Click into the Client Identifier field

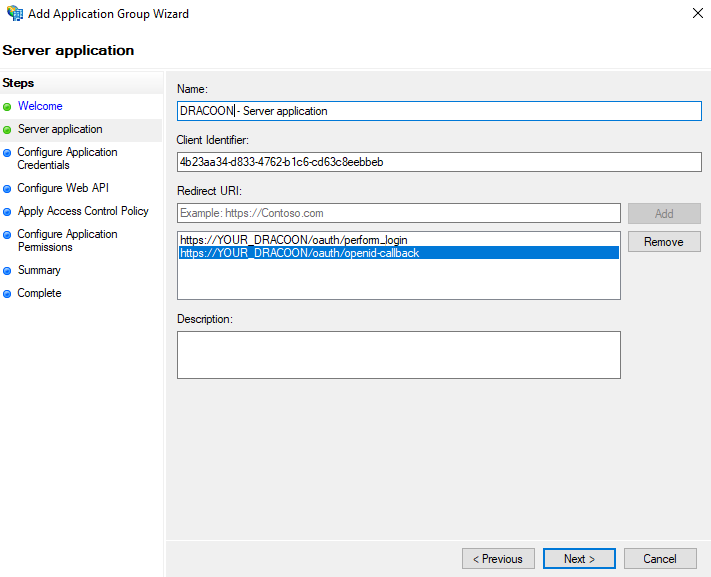439,162
